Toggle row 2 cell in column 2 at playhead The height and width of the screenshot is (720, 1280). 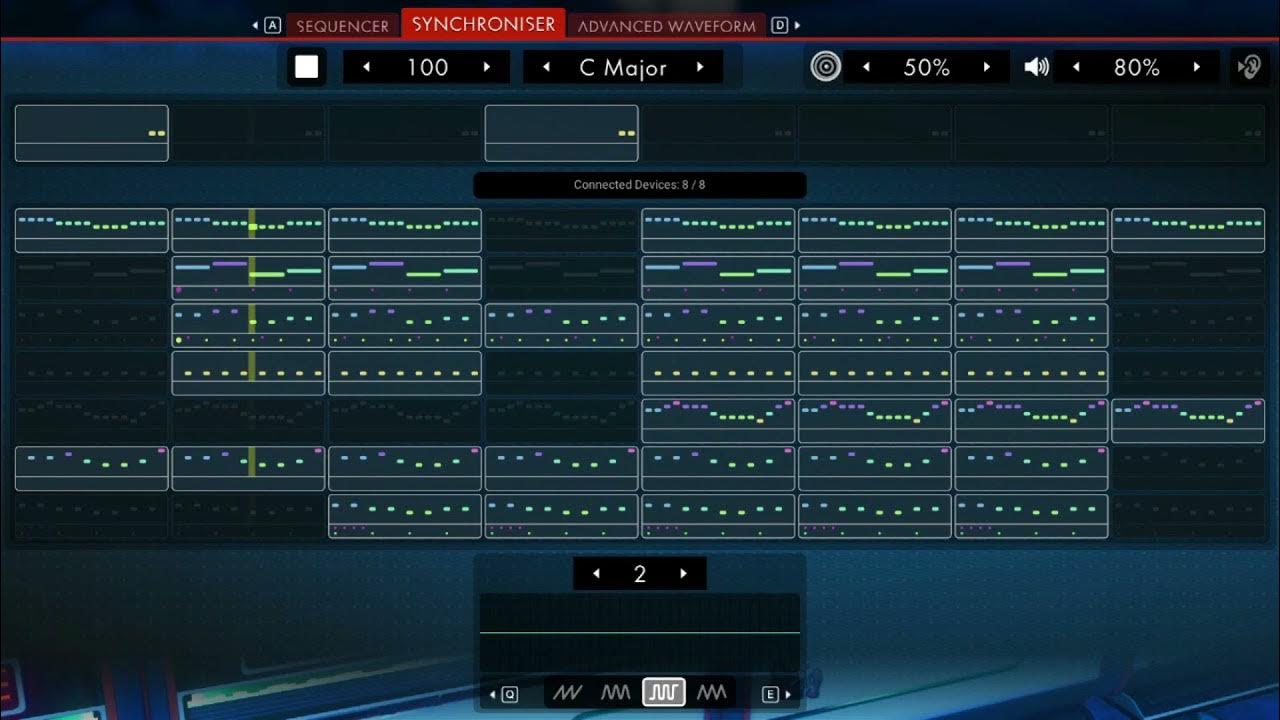(248, 278)
